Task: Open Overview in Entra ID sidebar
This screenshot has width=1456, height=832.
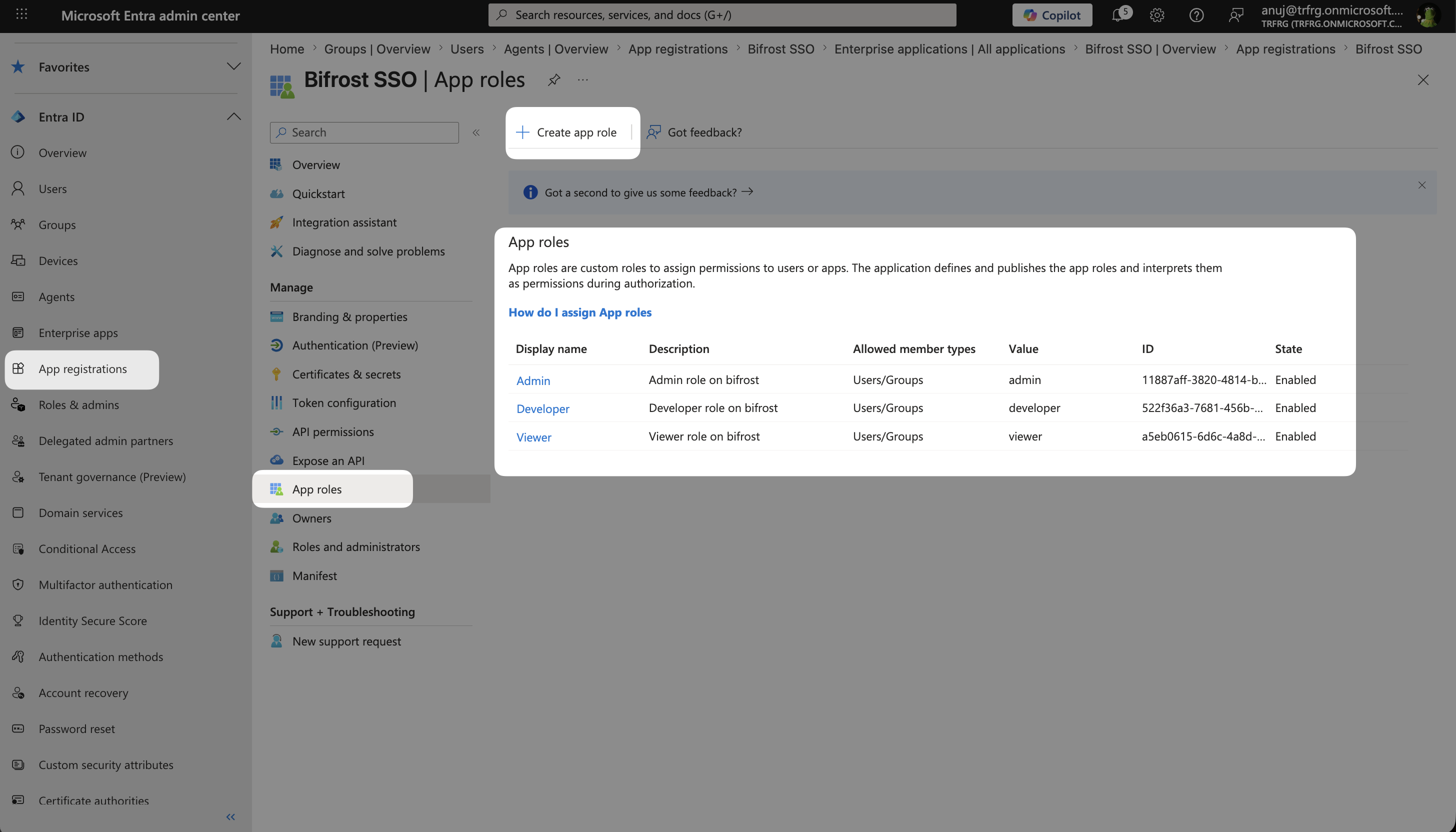Action: tap(62, 152)
